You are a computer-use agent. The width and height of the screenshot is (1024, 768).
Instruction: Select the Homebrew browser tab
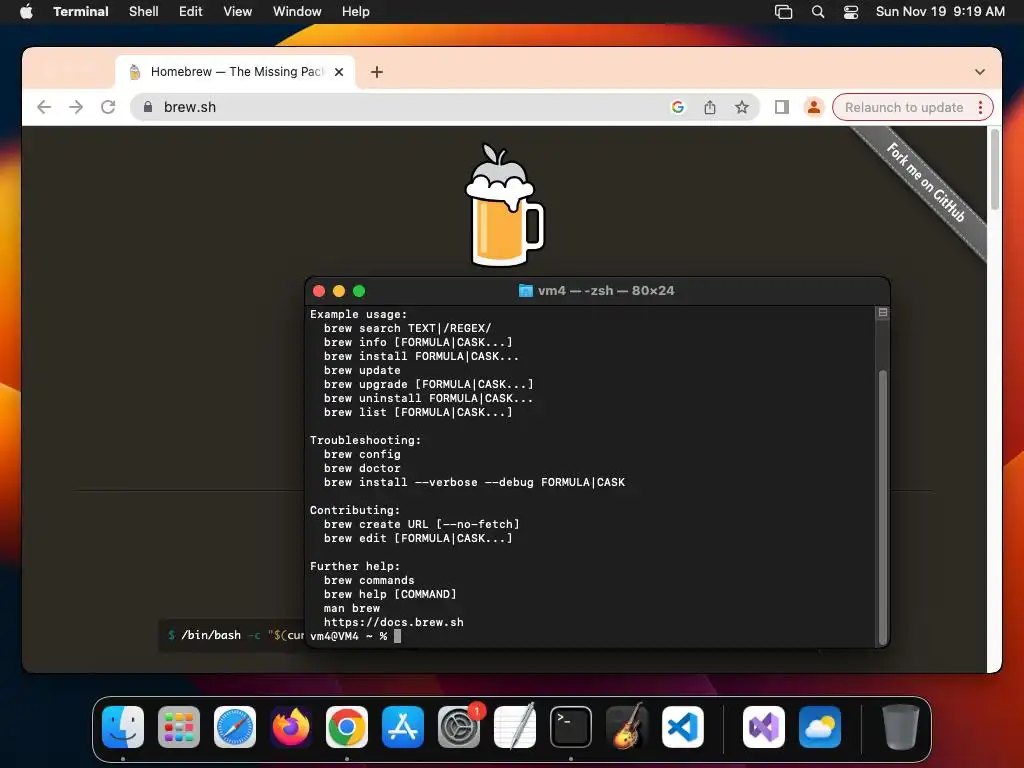[235, 72]
